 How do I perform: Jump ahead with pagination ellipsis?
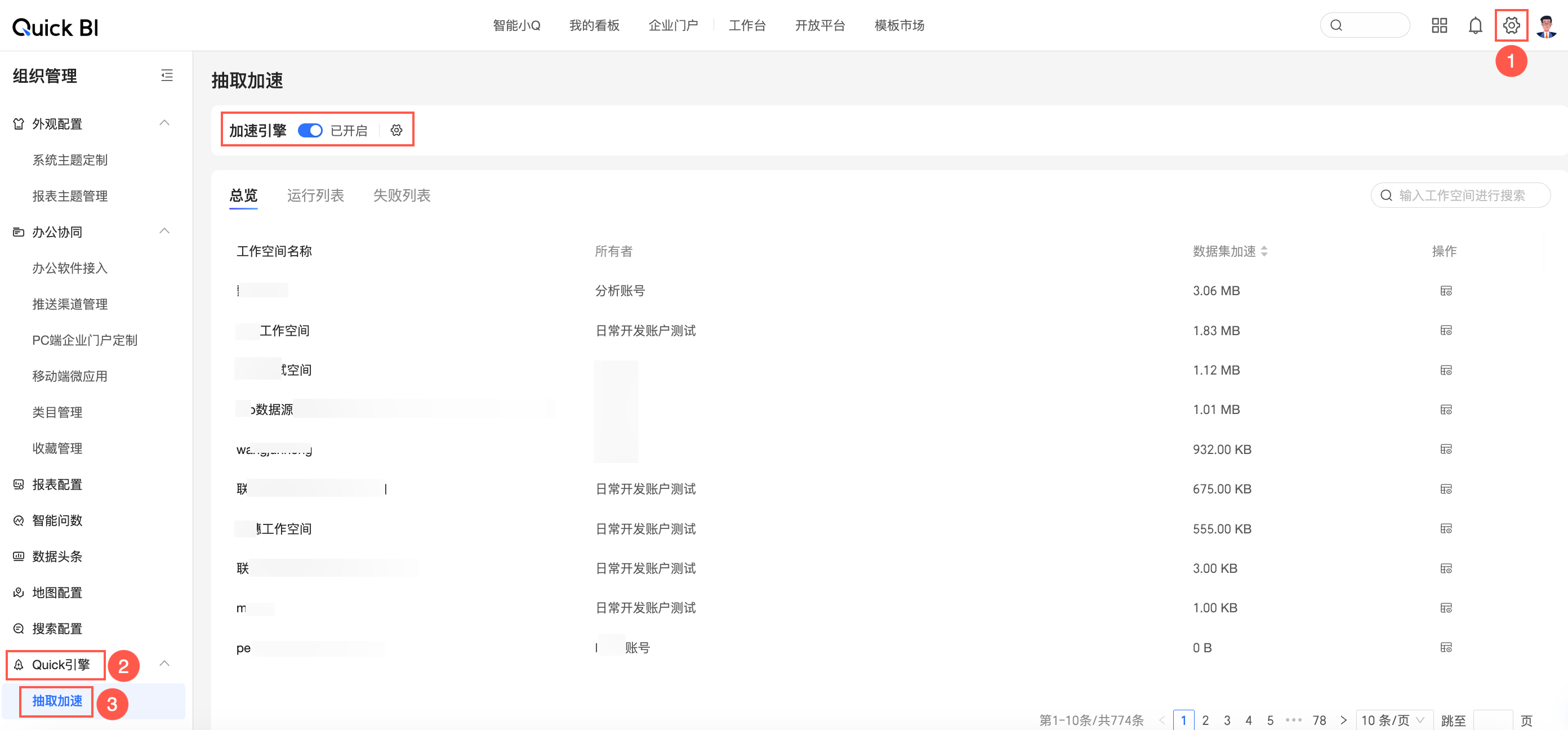click(1294, 720)
